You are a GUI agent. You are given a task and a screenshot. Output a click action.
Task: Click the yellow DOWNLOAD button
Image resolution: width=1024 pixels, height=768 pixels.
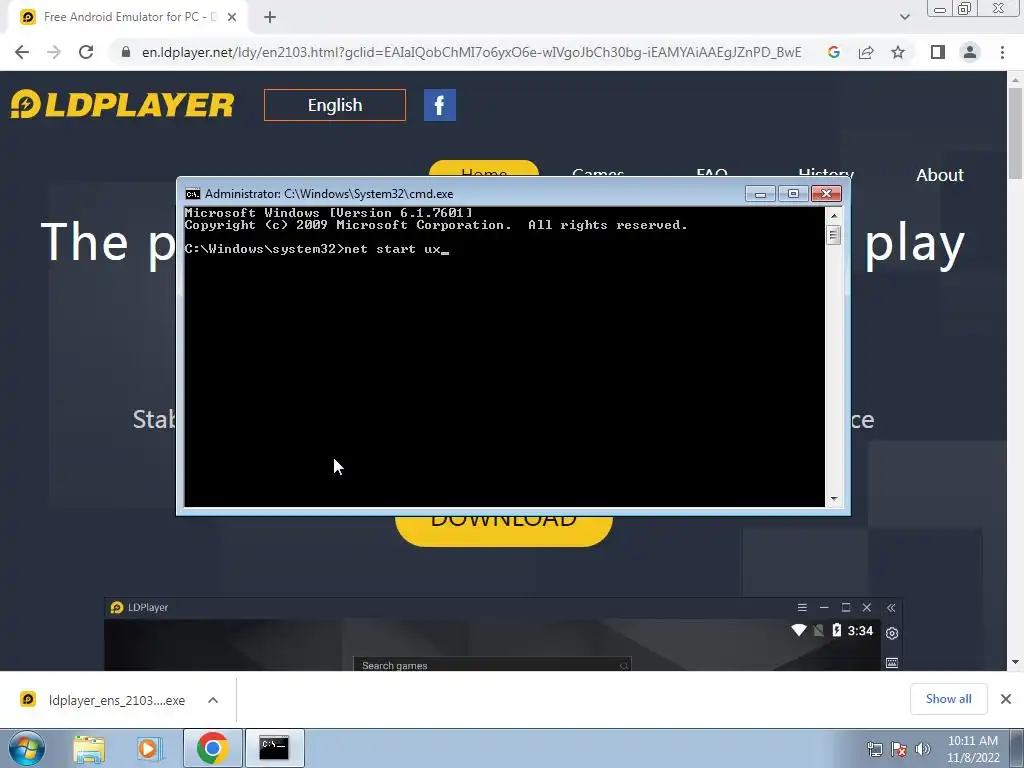coord(504,530)
